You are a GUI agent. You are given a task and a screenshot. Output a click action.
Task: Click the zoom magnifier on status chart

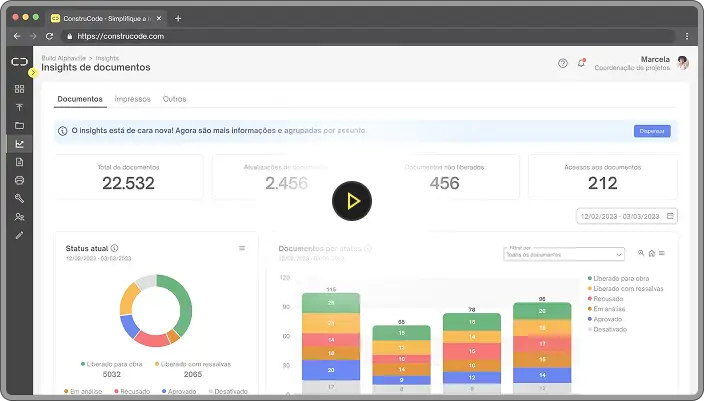click(641, 253)
